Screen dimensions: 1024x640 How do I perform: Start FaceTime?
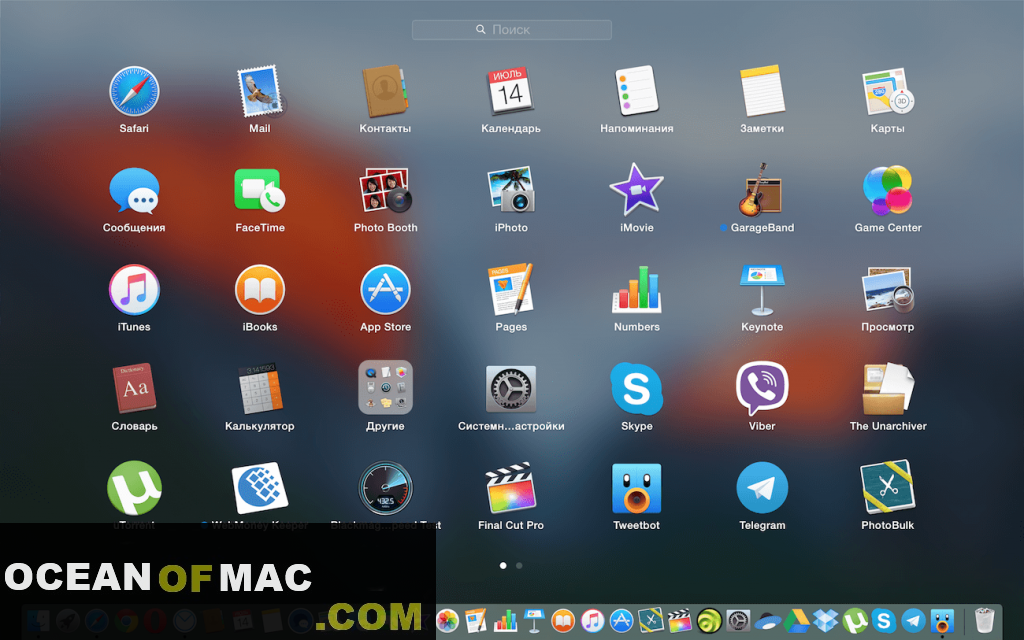pyautogui.click(x=260, y=191)
